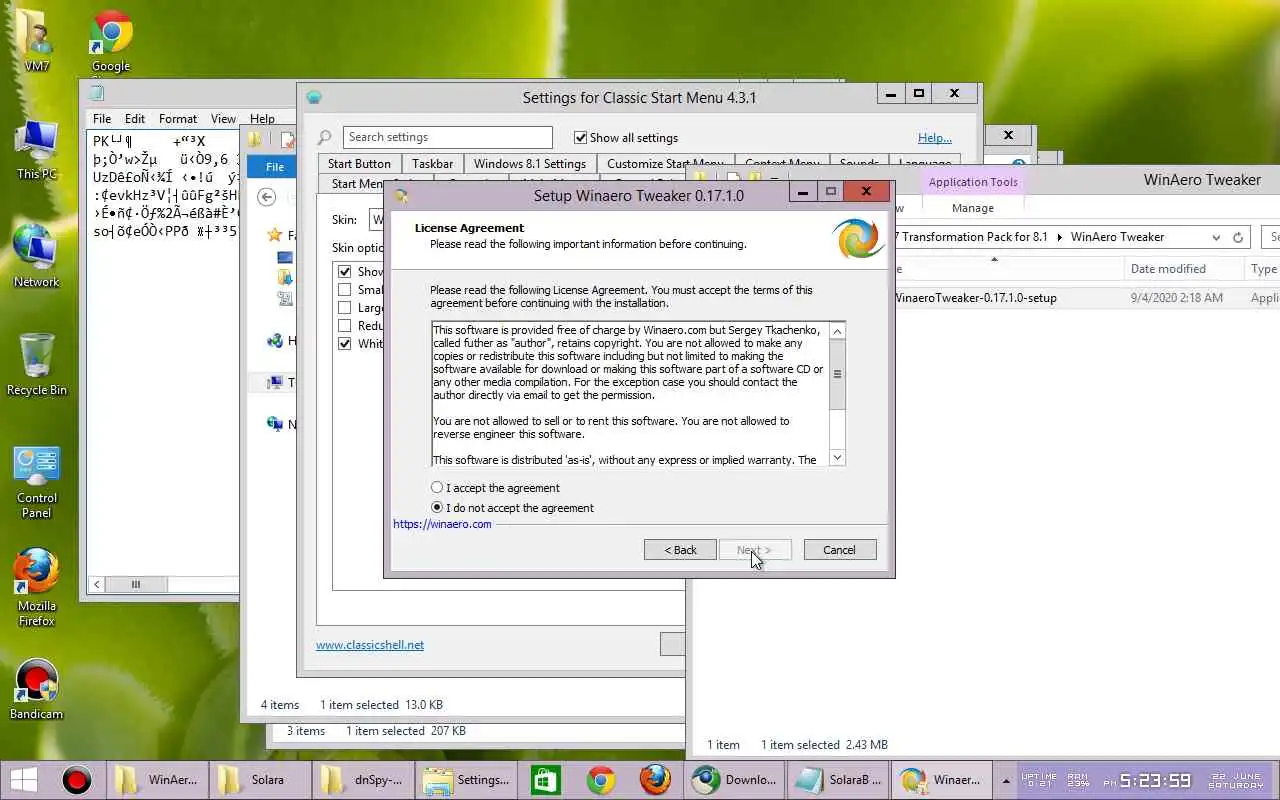
Task: Toggle the 'Whit' skin option checkbox
Action: point(345,344)
